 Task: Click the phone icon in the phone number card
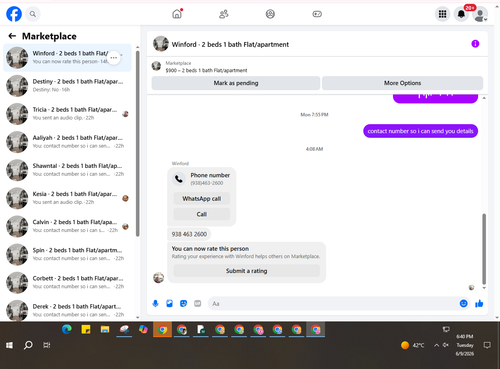pos(179,179)
